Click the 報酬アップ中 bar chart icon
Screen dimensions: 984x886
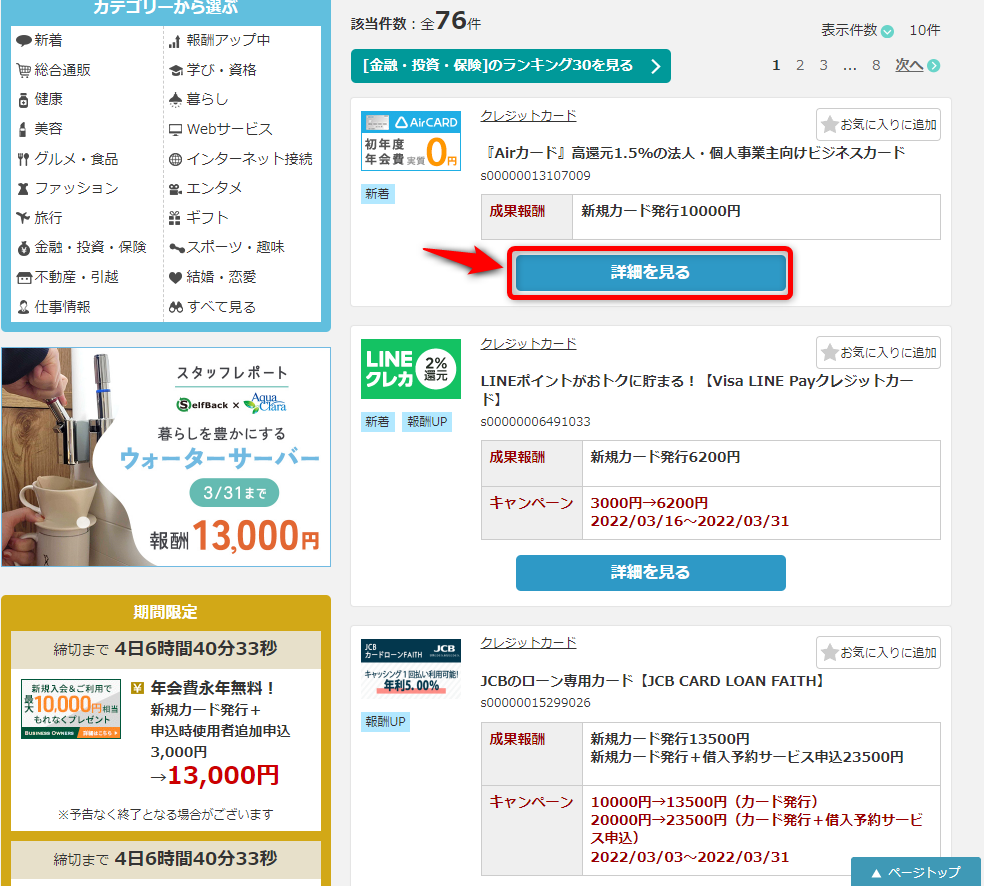point(175,41)
